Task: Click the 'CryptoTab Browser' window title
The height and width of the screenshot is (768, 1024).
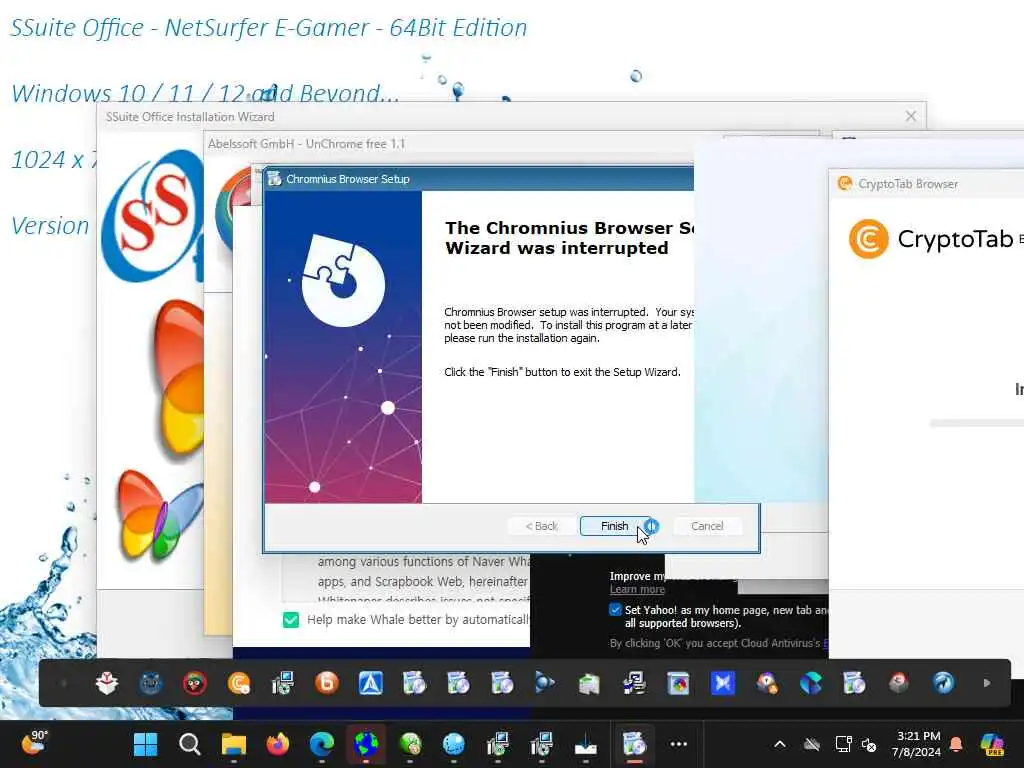Action: [908, 184]
